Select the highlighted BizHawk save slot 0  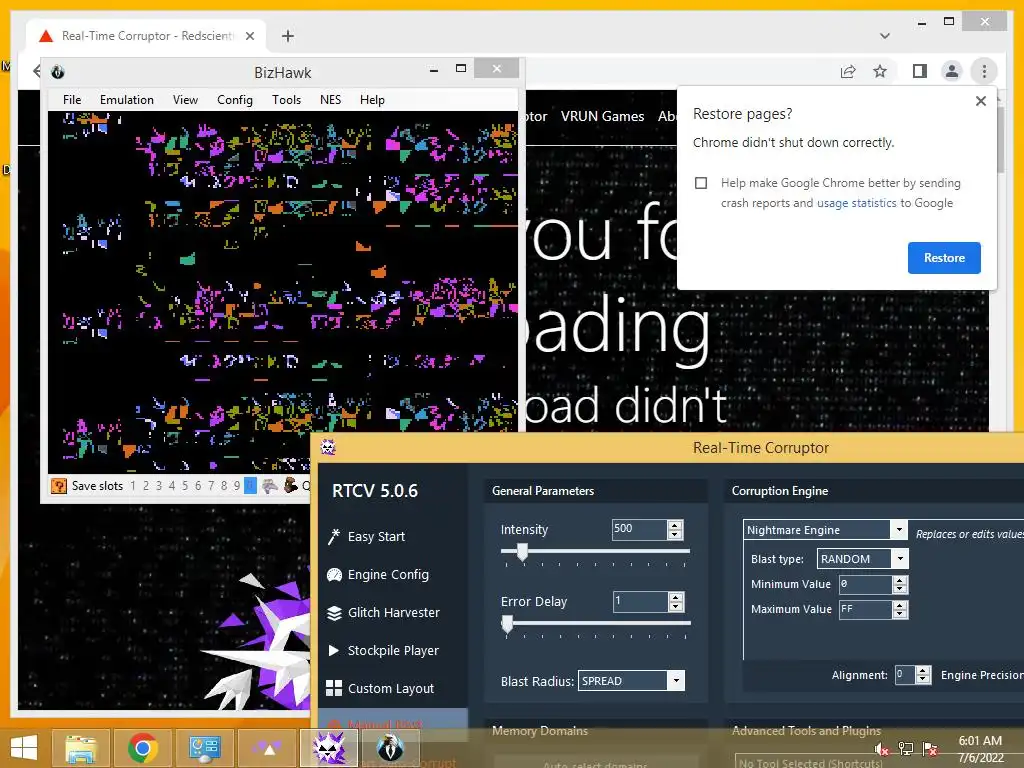[250, 486]
